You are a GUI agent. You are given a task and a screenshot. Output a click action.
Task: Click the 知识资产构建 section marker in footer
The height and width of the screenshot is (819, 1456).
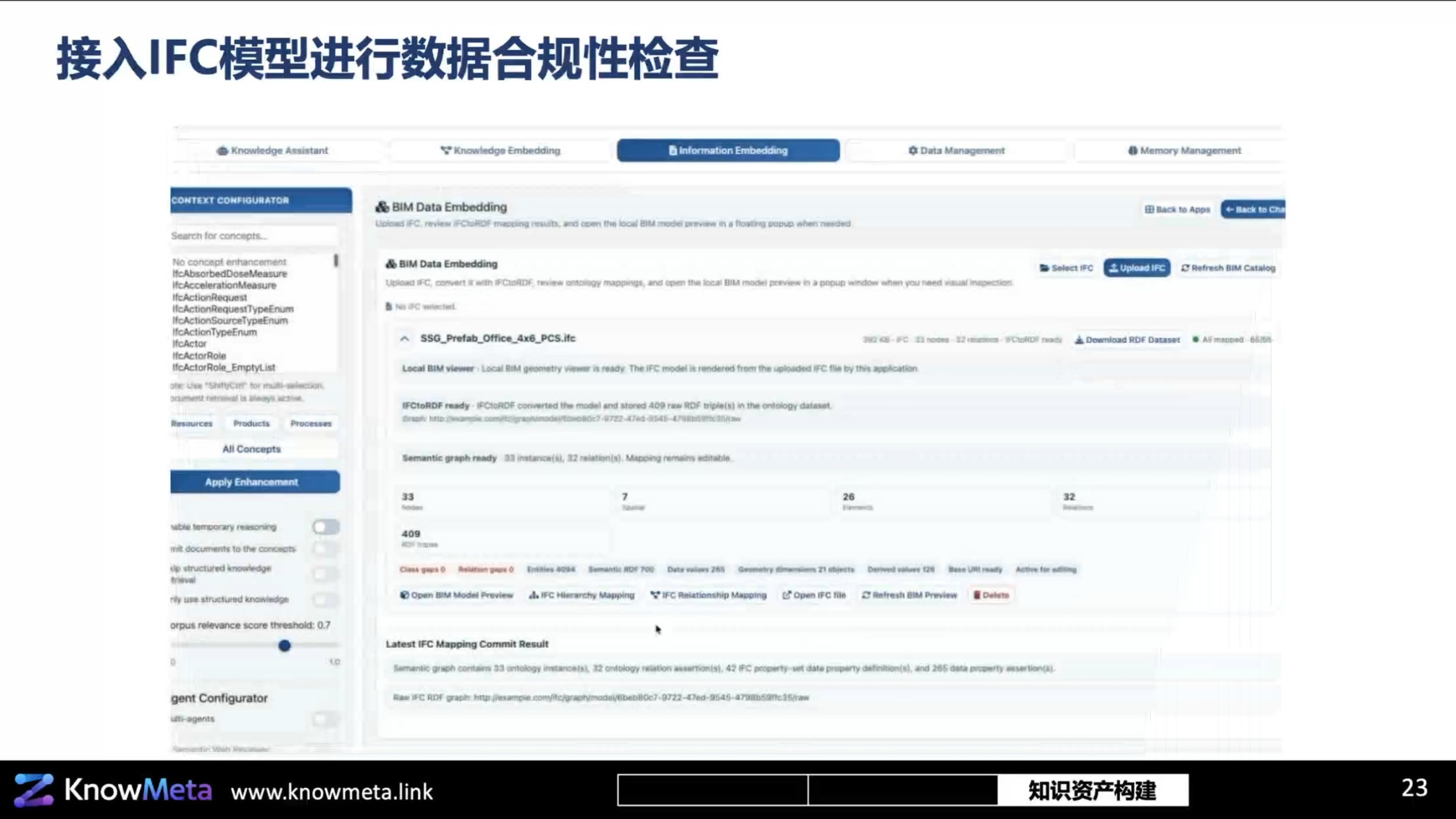tap(1093, 790)
